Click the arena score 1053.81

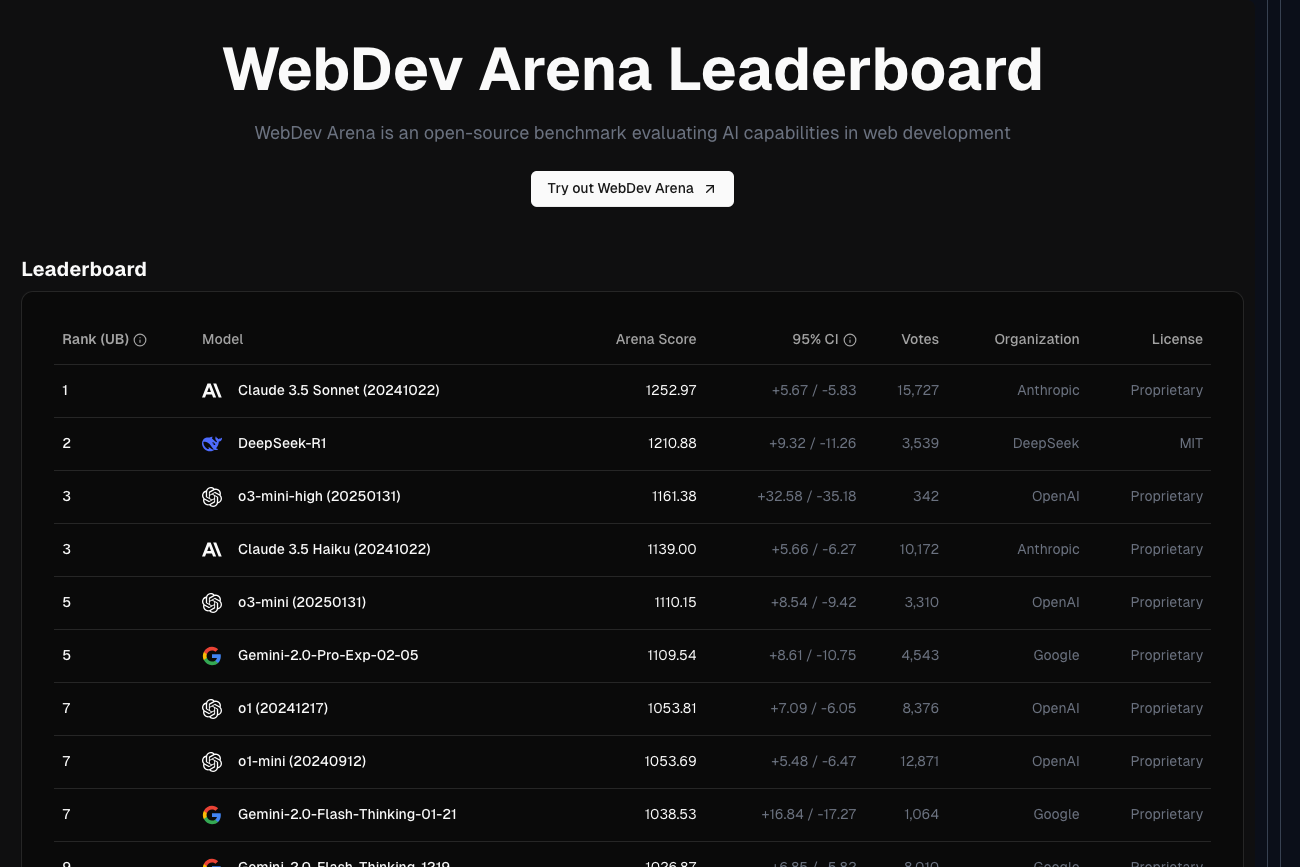click(671, 709)
